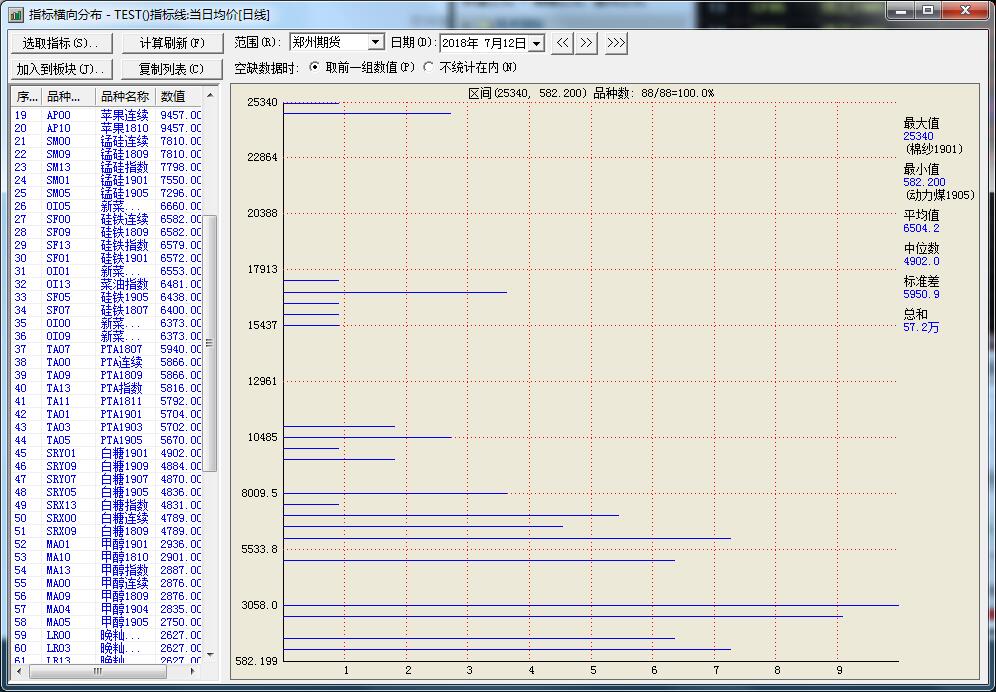Select row 44 TA05 PTA1905
Screen dimensions: 996x692
click(107, 440)
